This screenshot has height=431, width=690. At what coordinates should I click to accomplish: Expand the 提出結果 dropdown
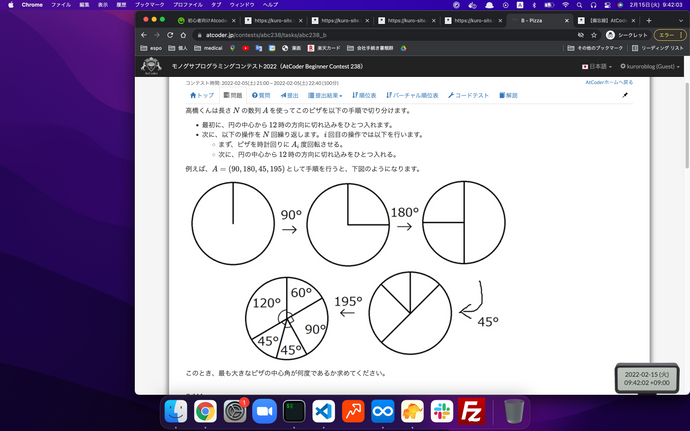pos(325,95)
